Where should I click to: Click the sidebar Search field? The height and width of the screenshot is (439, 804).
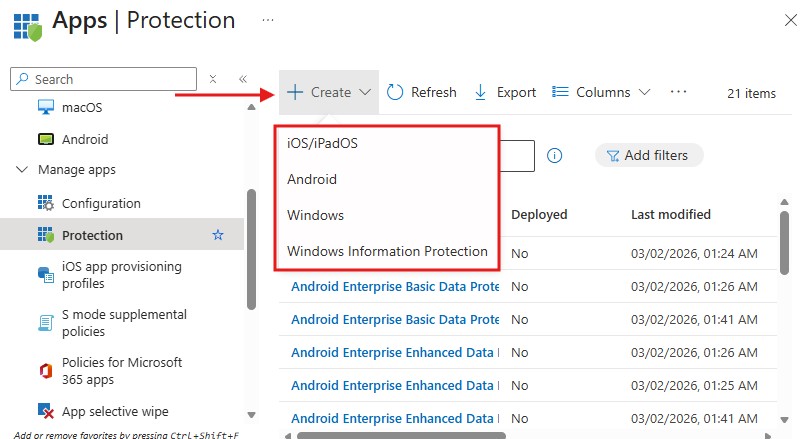click(103, 79)
